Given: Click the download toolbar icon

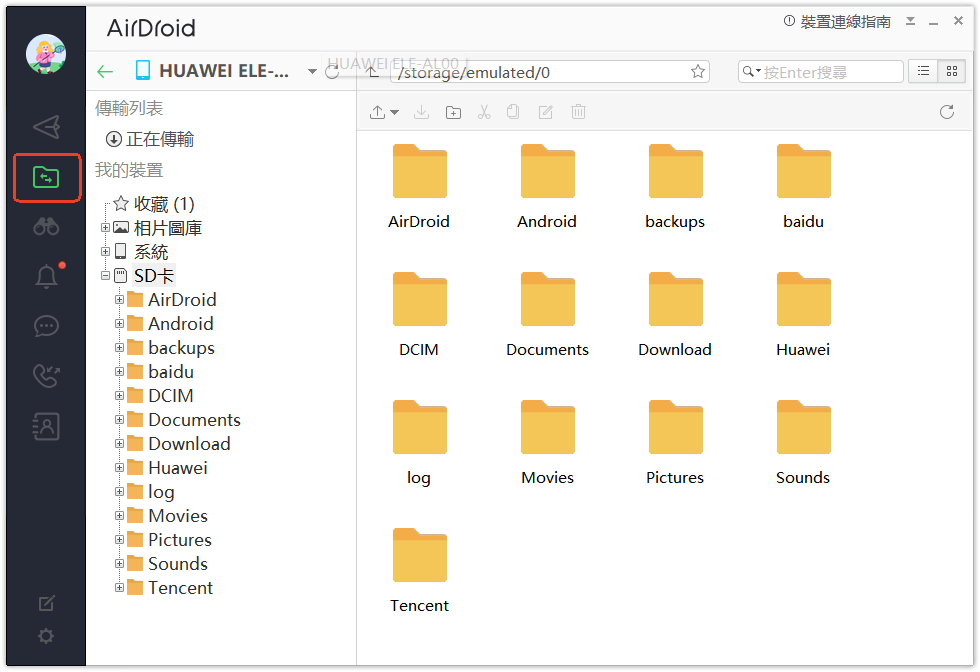Looking at the screenshot, I should [422, 113].
